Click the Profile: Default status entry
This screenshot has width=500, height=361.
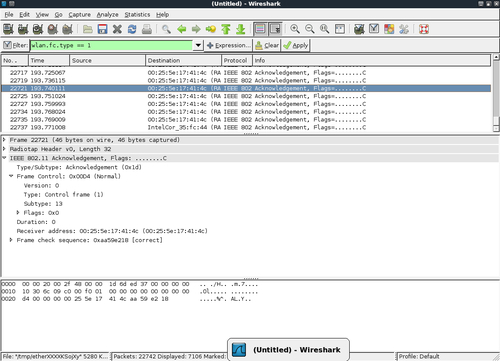(x=419, y=356)
